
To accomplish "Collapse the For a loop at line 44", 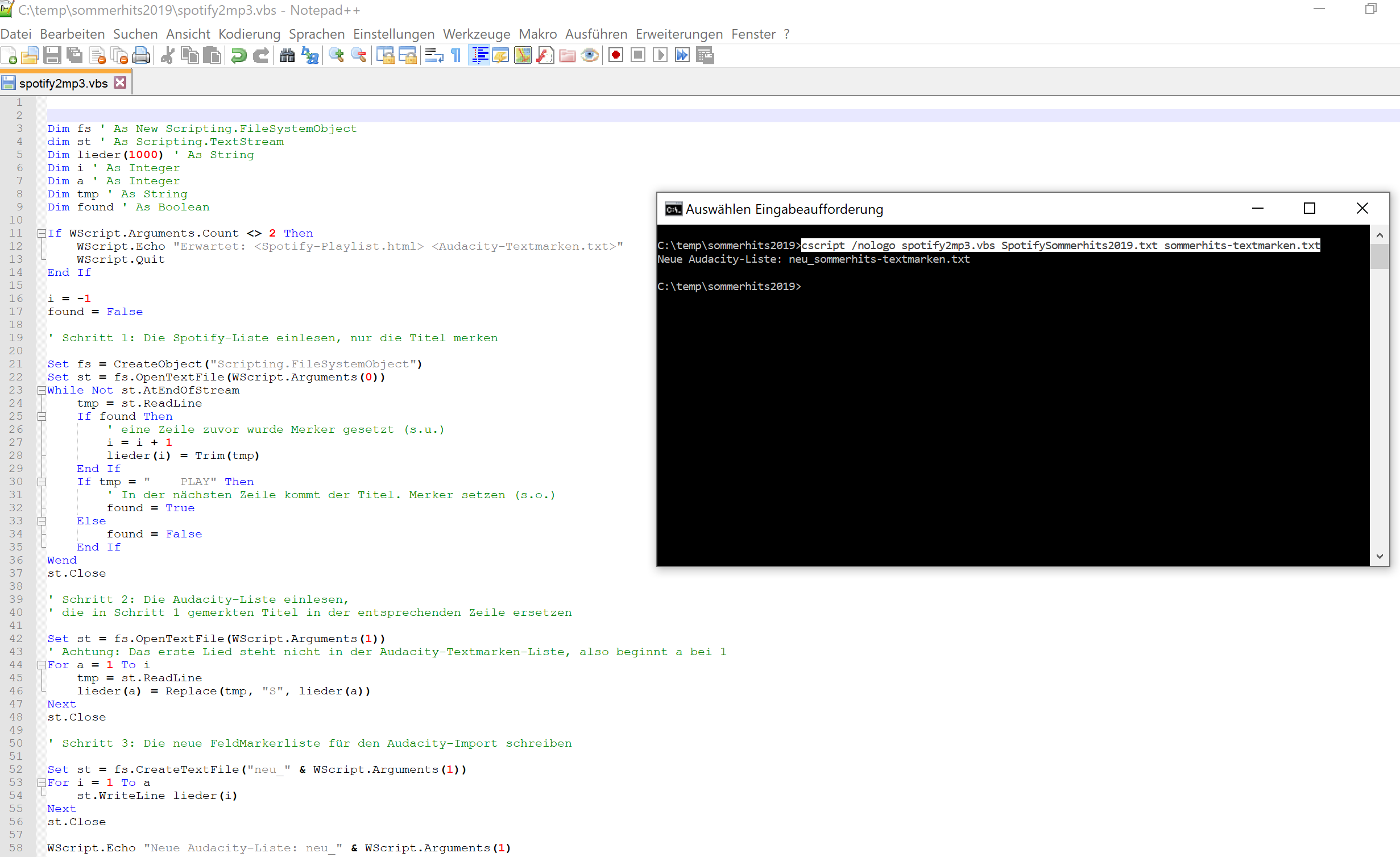I will 42,665.
